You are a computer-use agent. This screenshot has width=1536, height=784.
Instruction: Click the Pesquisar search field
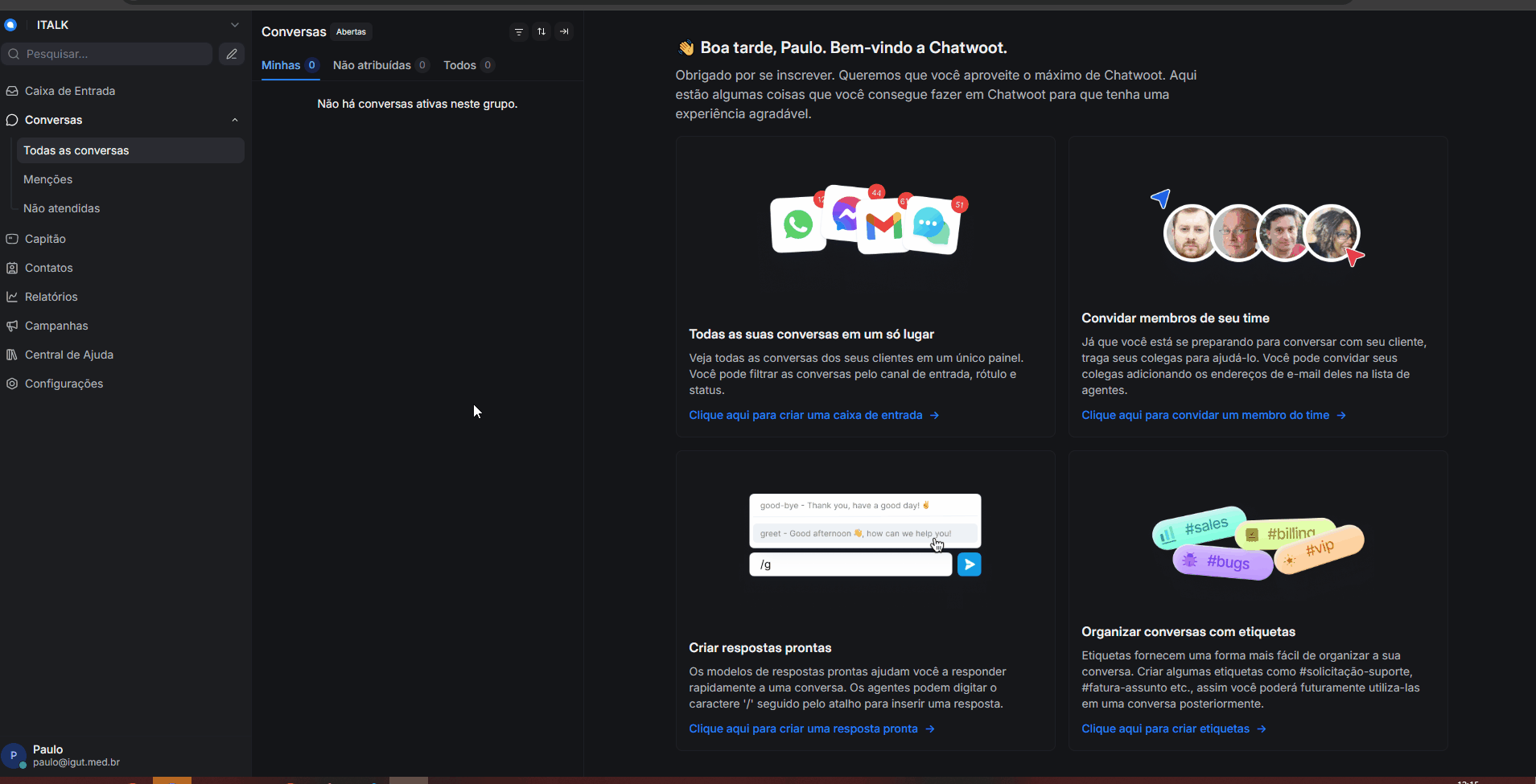(108, 54)
